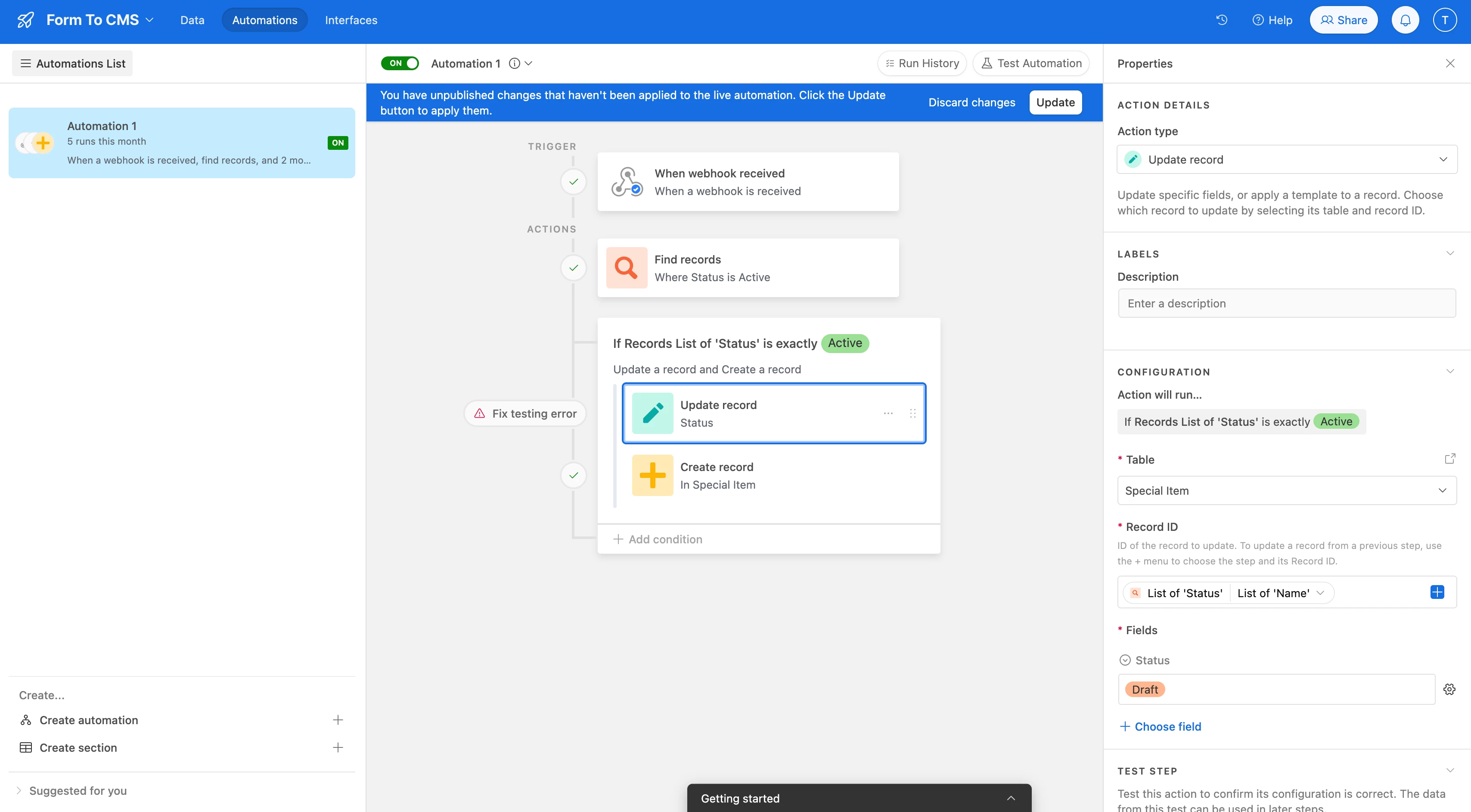Click the Enter a description field
The width and height of the screenshot is (1471, 812).
coord(1287,303)
